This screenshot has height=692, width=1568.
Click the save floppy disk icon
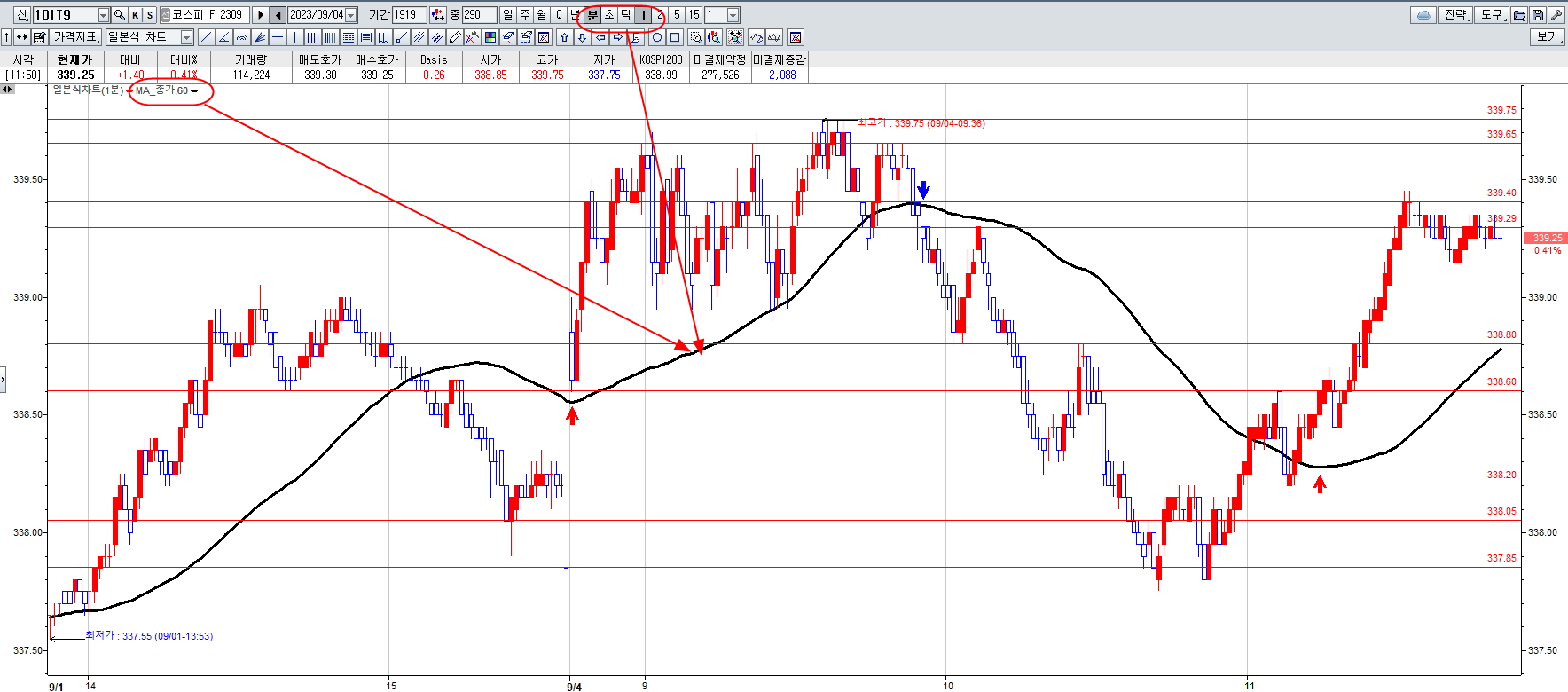(x=1538, y=15)
